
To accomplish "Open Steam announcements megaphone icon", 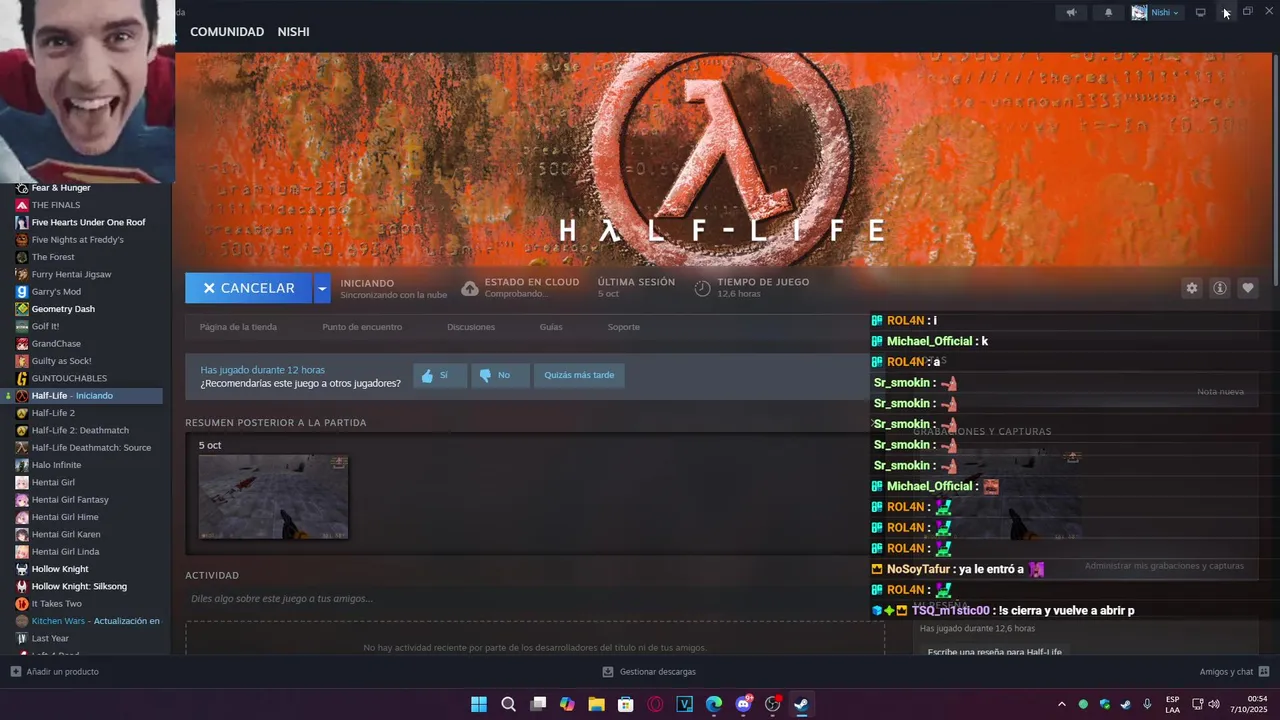I will coord(1071,13).
